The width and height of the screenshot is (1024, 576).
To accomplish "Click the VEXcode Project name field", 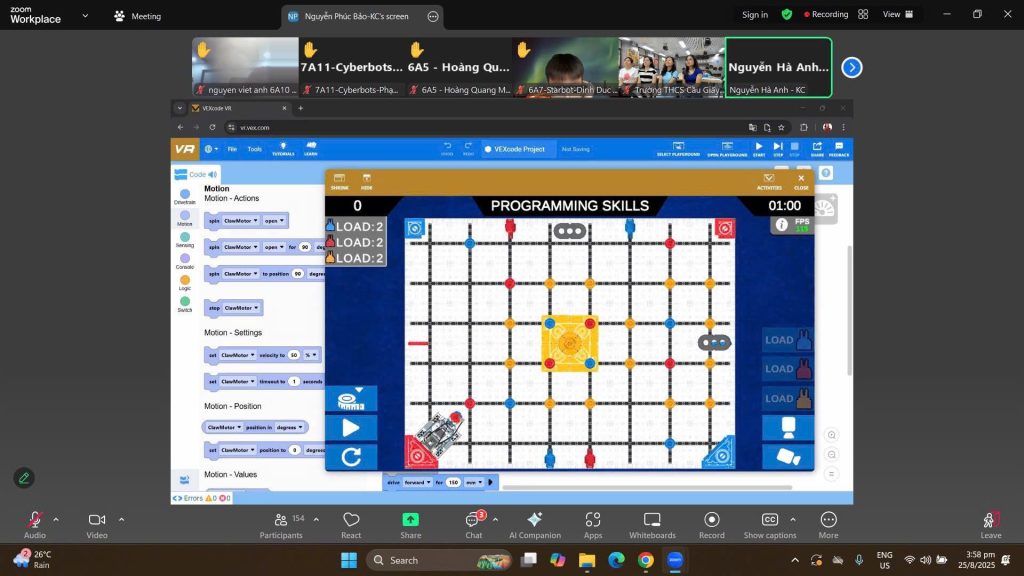I will (519, 149).
